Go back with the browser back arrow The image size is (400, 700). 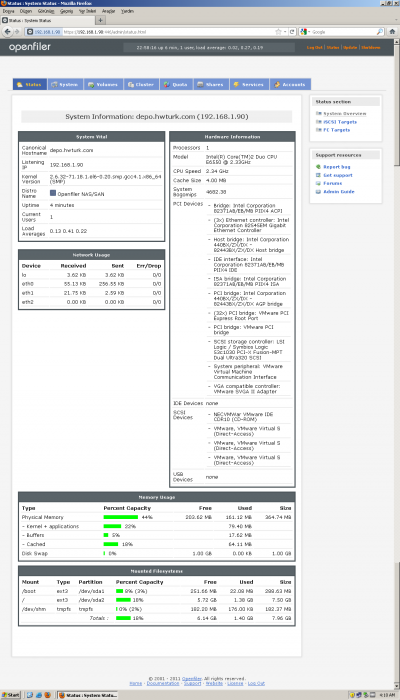coord(7,32)
